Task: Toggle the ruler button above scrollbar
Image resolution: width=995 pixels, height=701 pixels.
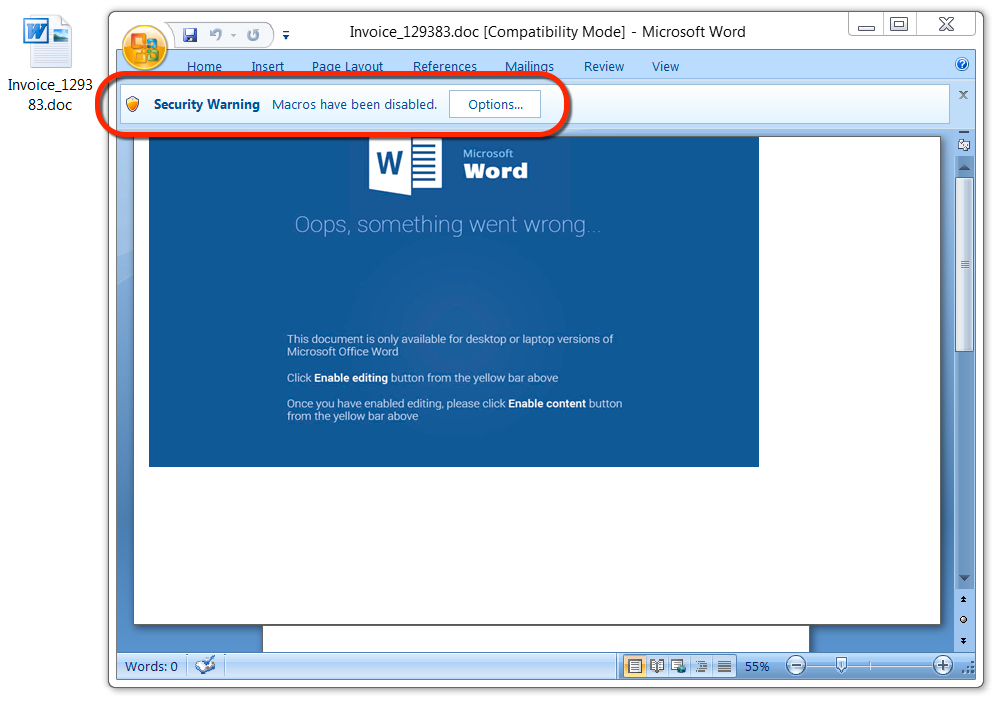Action: 964,145
